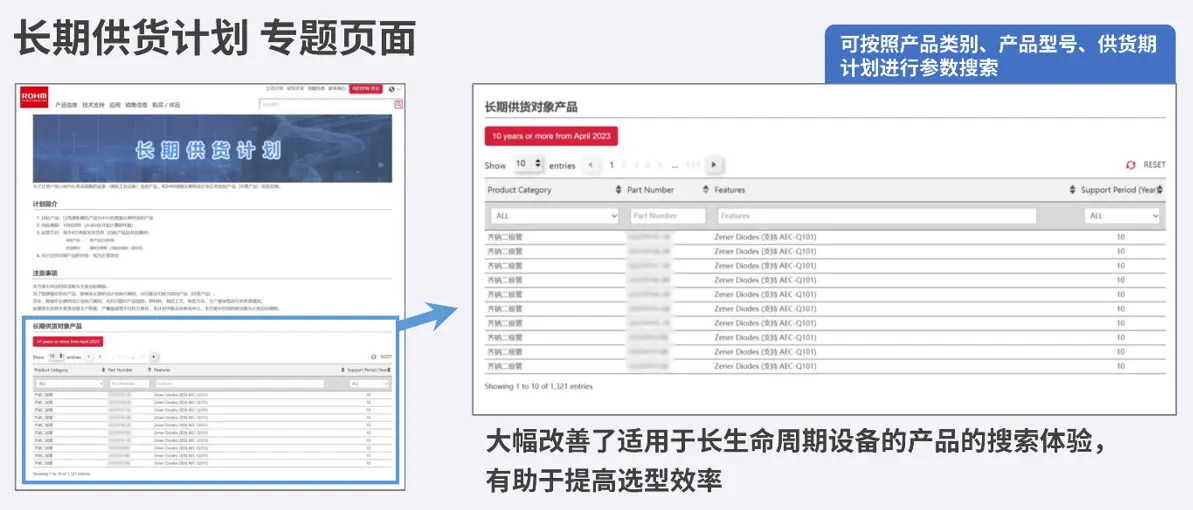This screenshot has width=1193, height=510.
Task: Open the Support Period ALL filter dropdown
Action: 1121,216
